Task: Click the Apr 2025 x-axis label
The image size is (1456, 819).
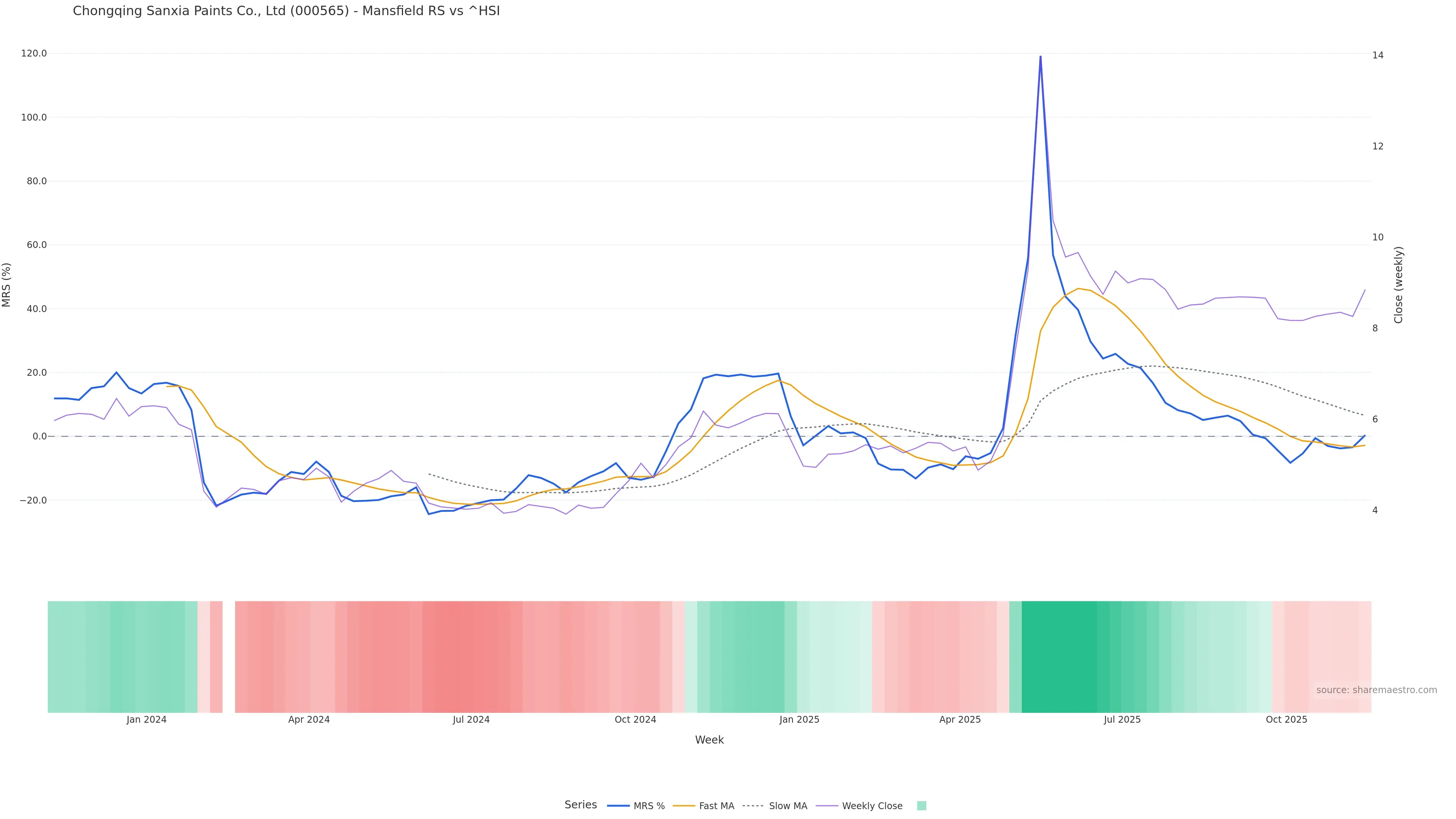Action: click(x=960, y=720)
